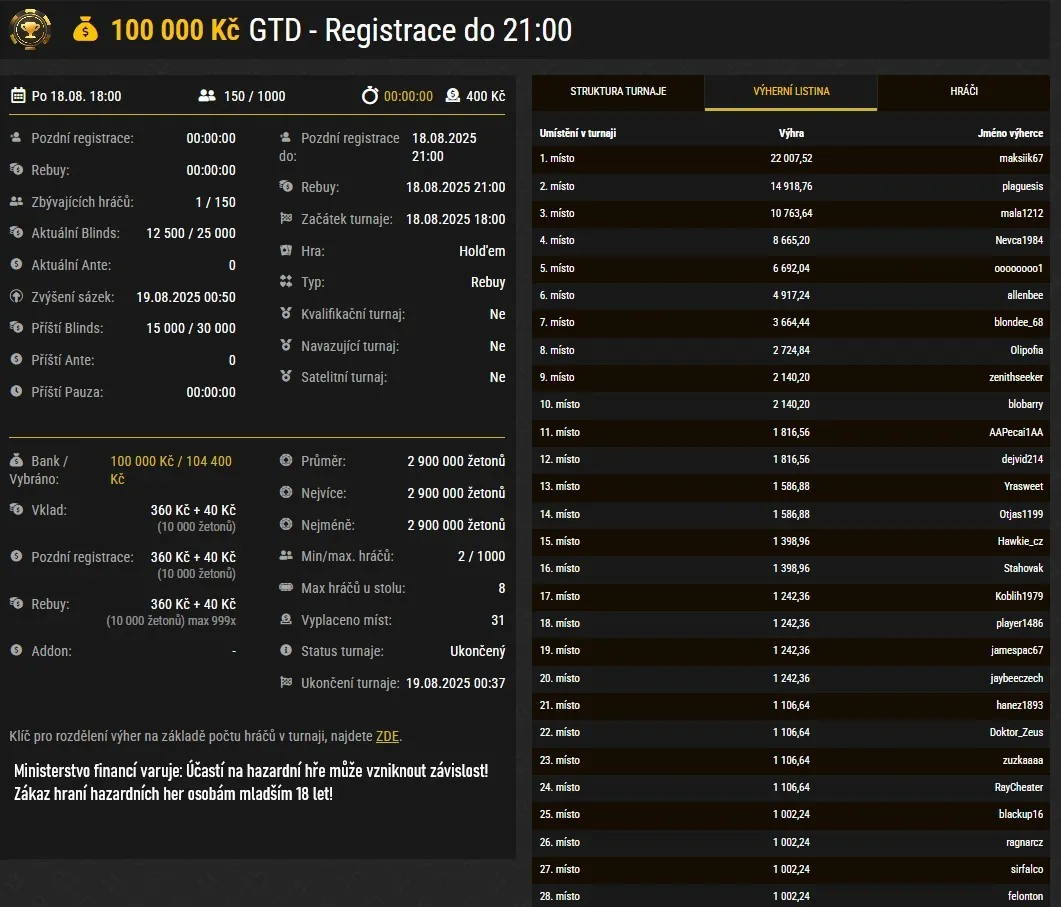Click the flag icon beside Ukončení turnaje

(286, 683)
